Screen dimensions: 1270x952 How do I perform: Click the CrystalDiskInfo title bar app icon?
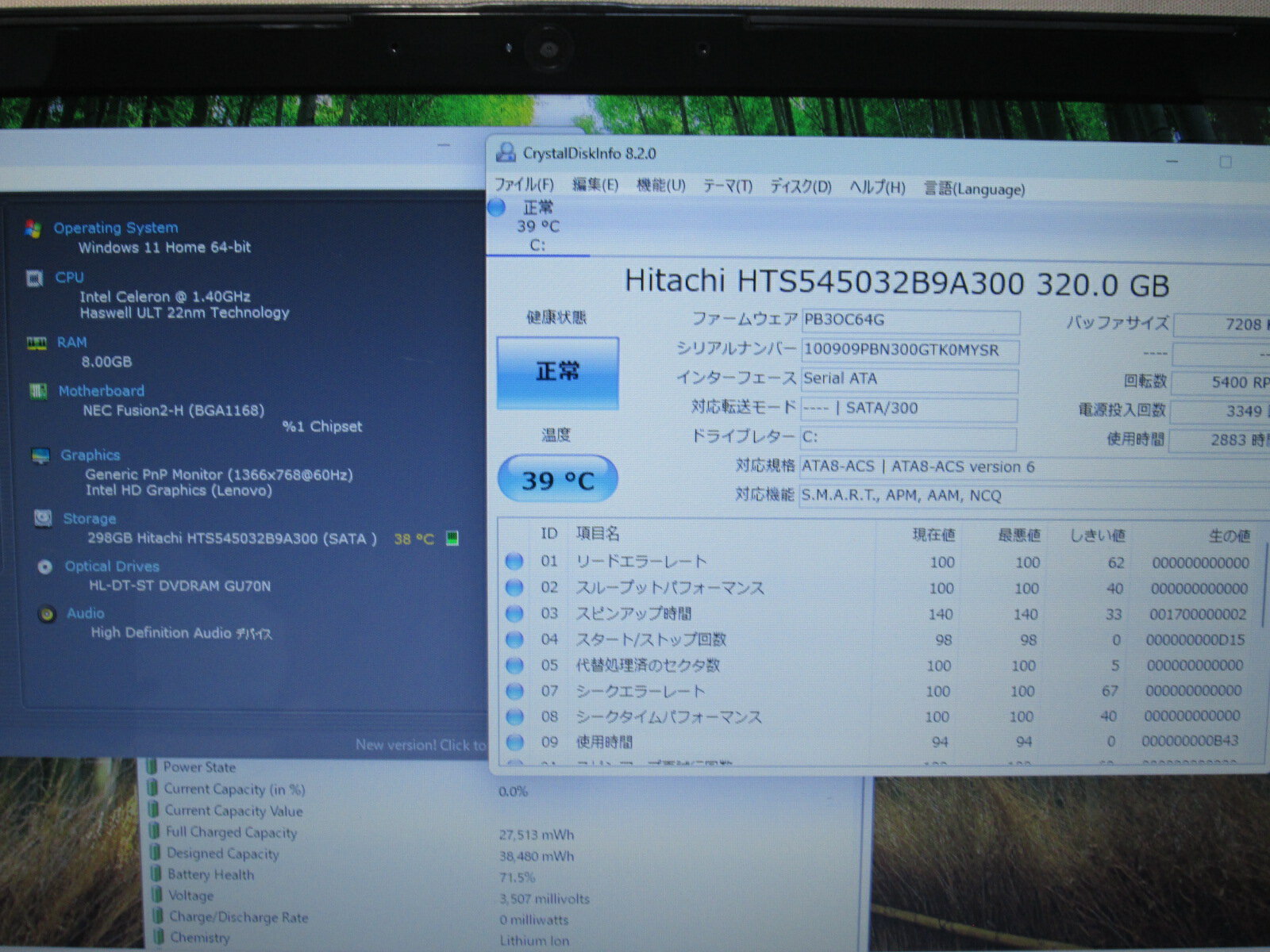[x=505, y=152]
